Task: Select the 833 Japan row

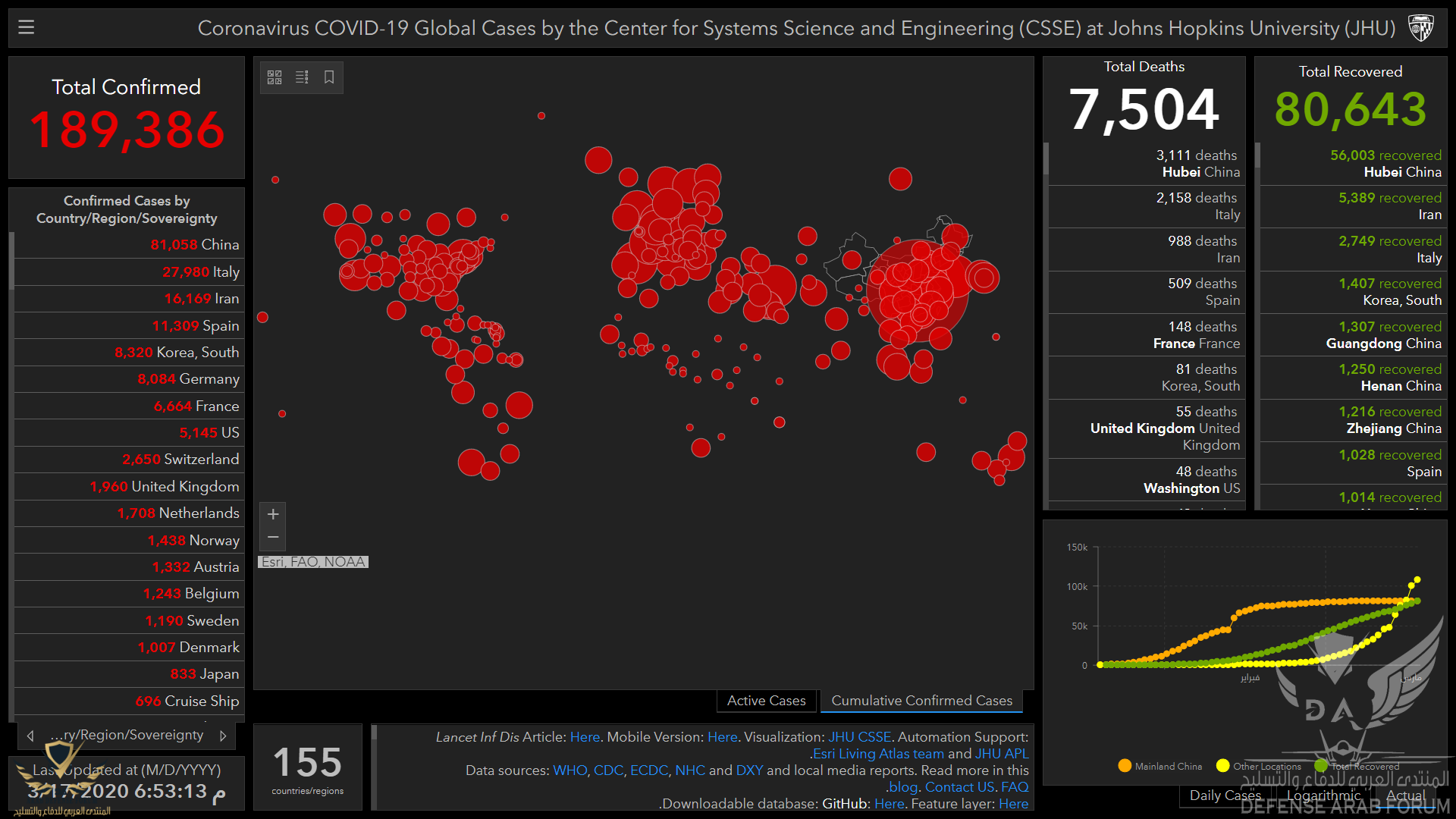Action: point(127,674)
